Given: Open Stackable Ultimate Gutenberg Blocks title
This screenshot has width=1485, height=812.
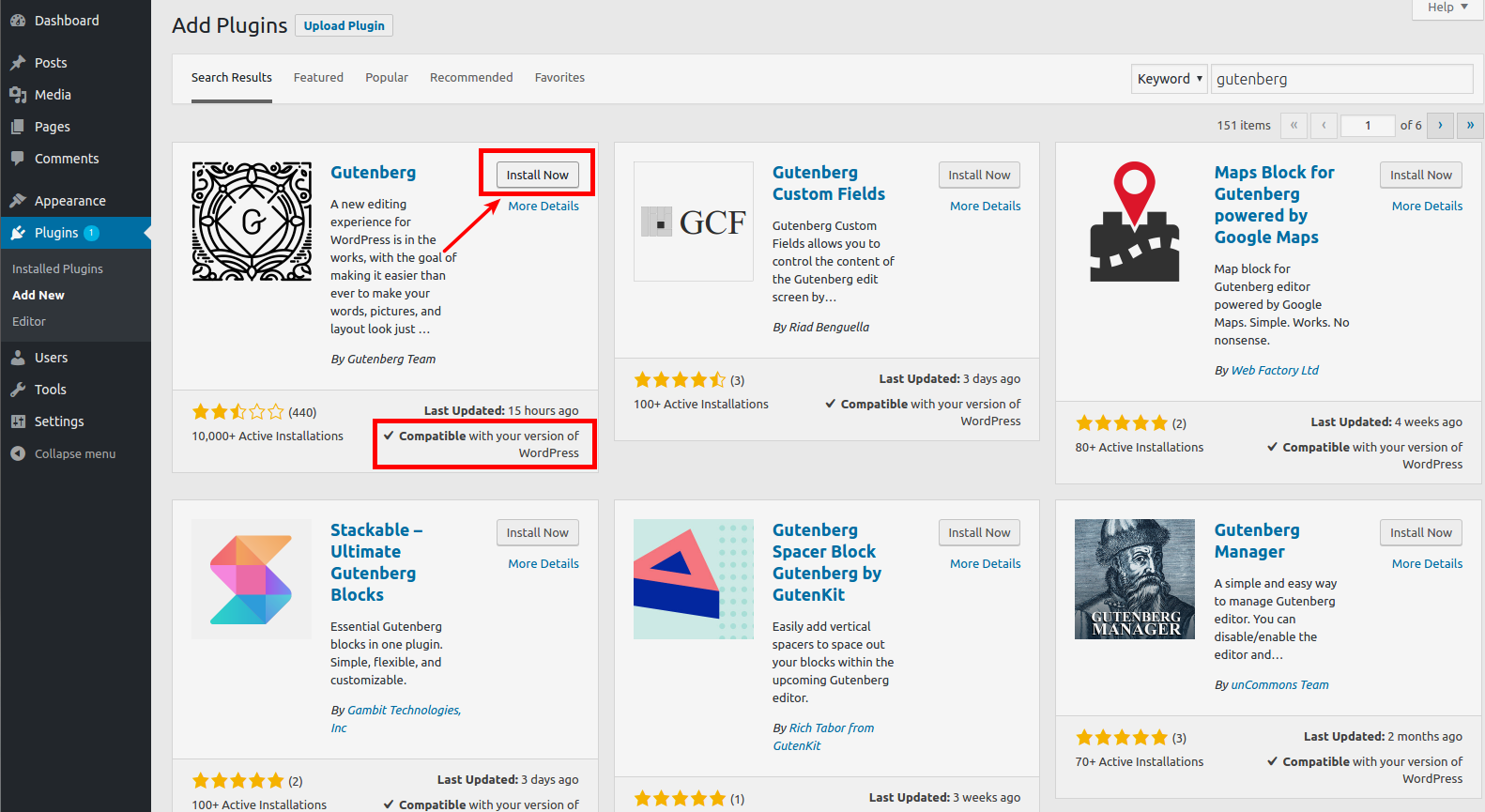Looking at the screenshot, I should [376, 562].
